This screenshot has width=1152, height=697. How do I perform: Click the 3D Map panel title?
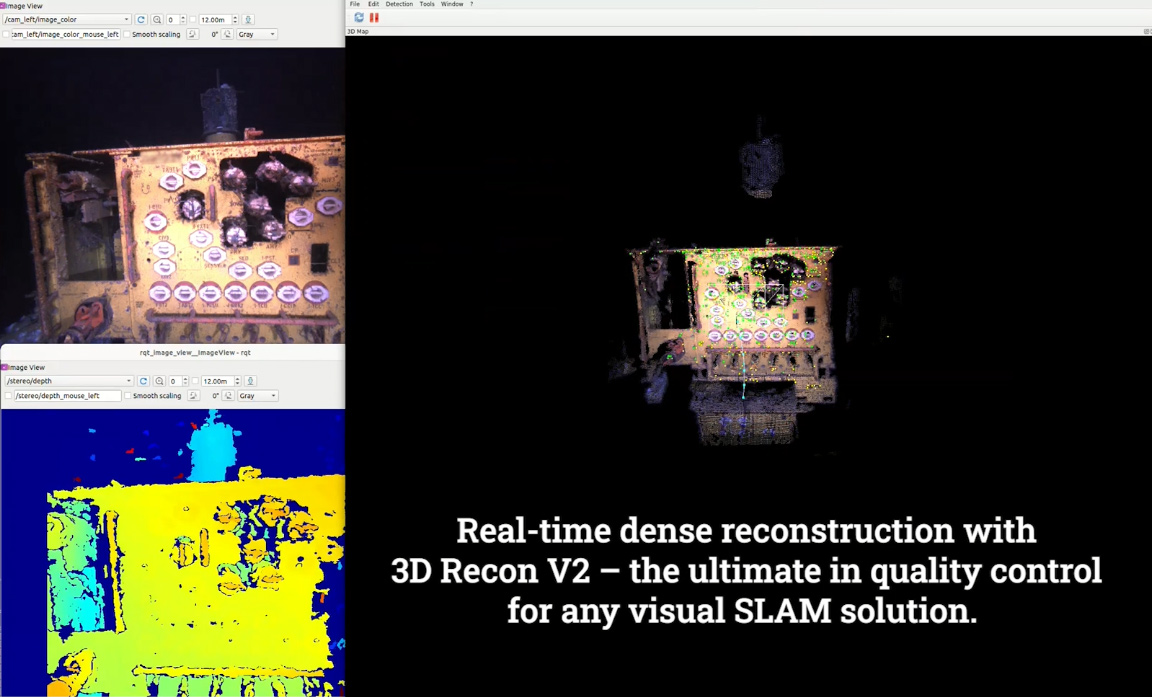click(x=359, y=32)
